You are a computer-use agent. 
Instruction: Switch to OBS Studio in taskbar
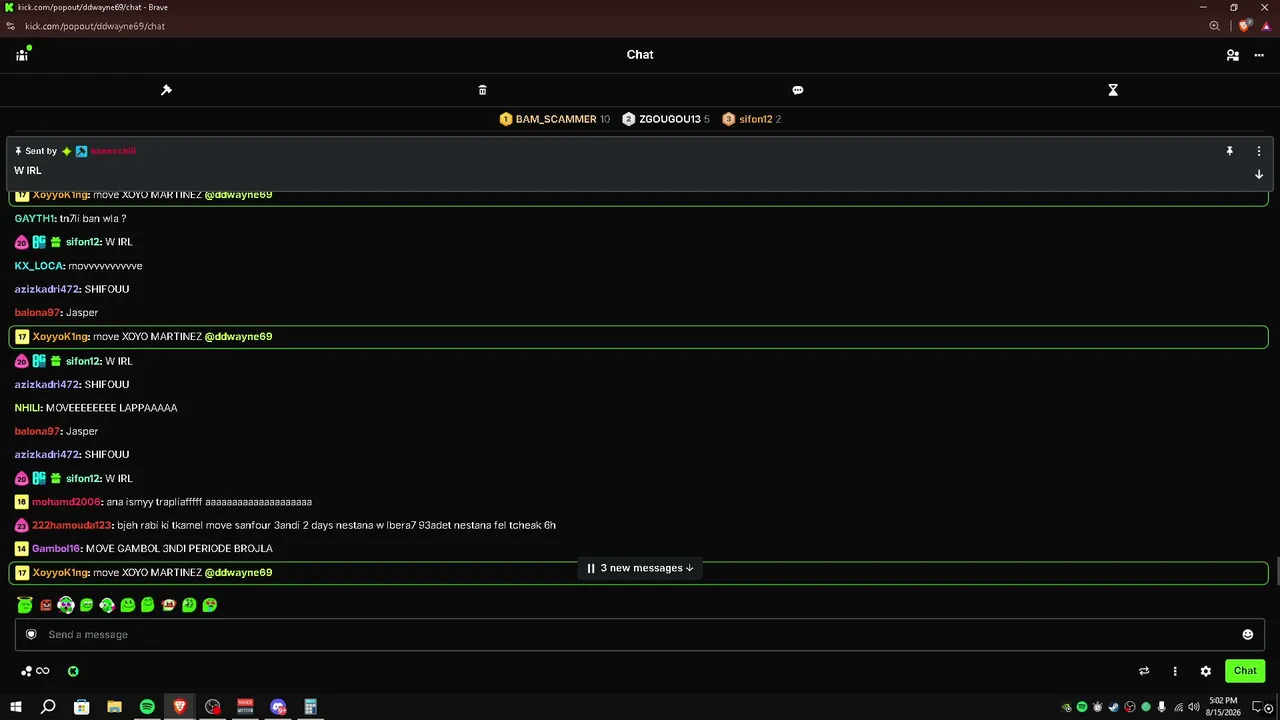(212, 707)
